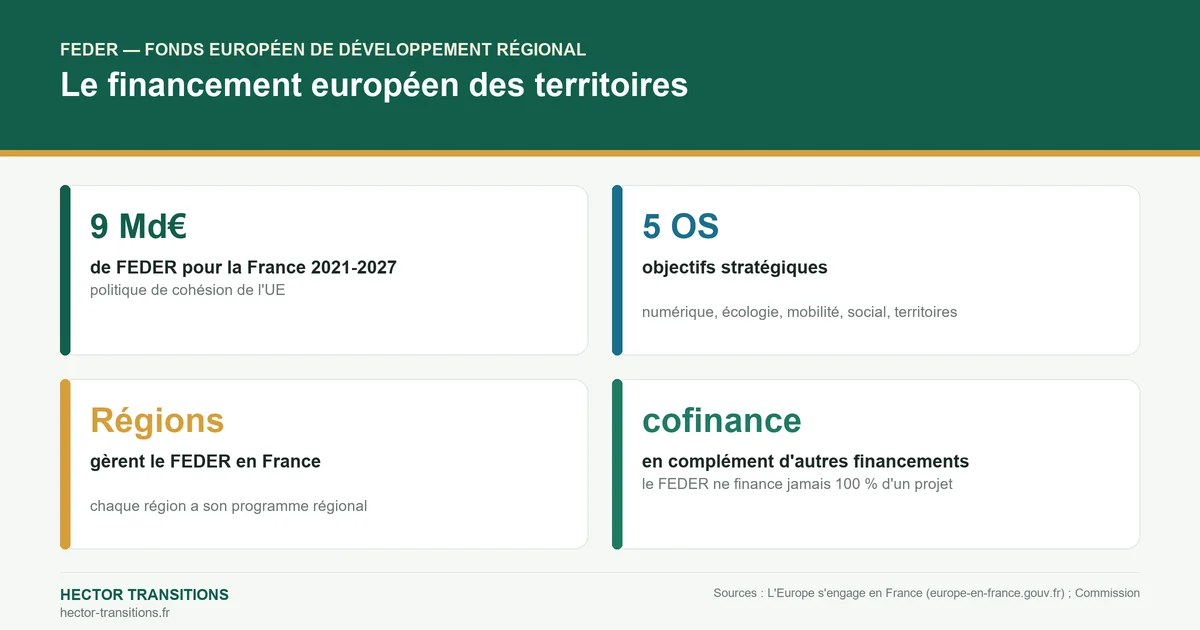Click 'politique de cohésion de l'UE' text
Viewport: 1200px width, 630px height.
[187, 290]
